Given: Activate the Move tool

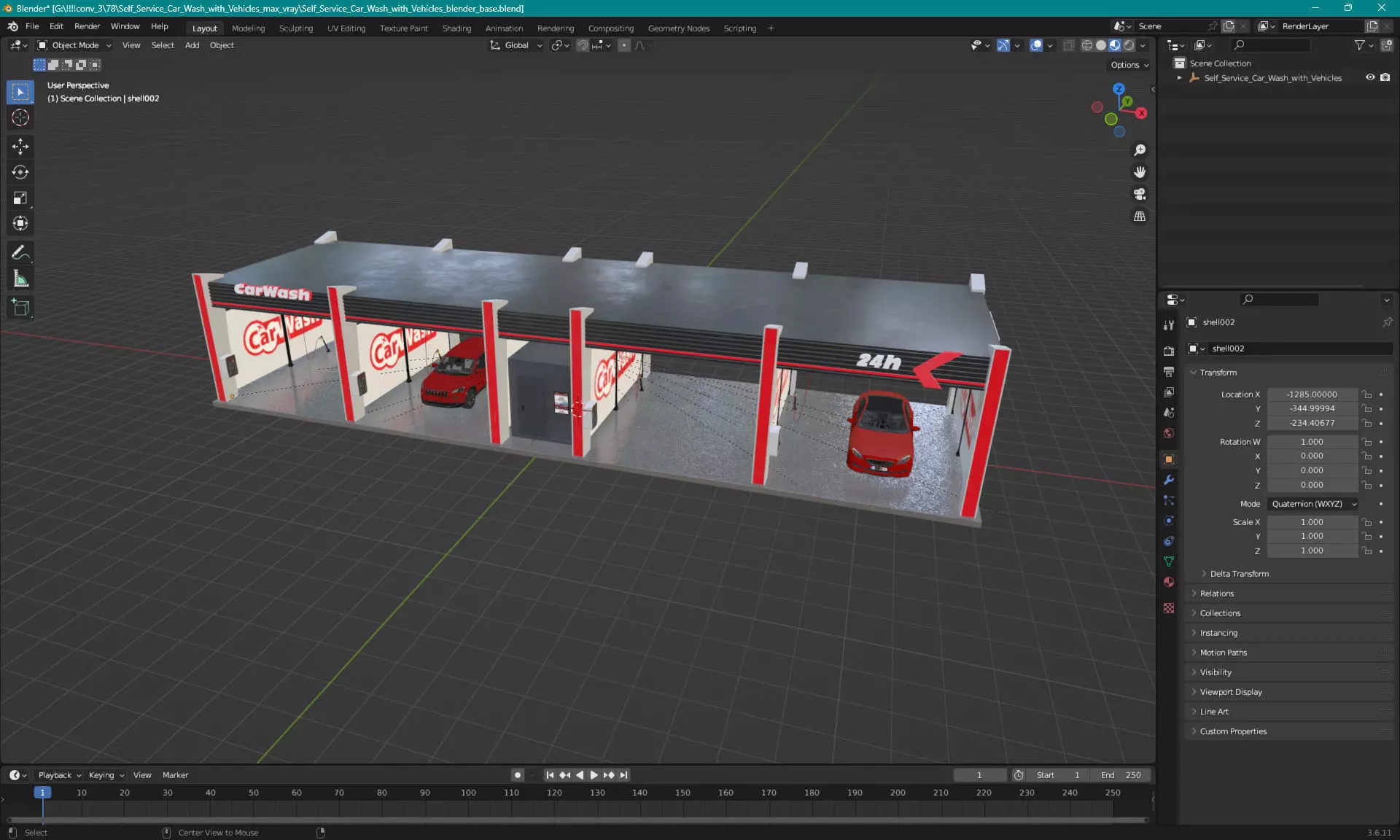Looking at the screenshot, I should tap(20, 147).
